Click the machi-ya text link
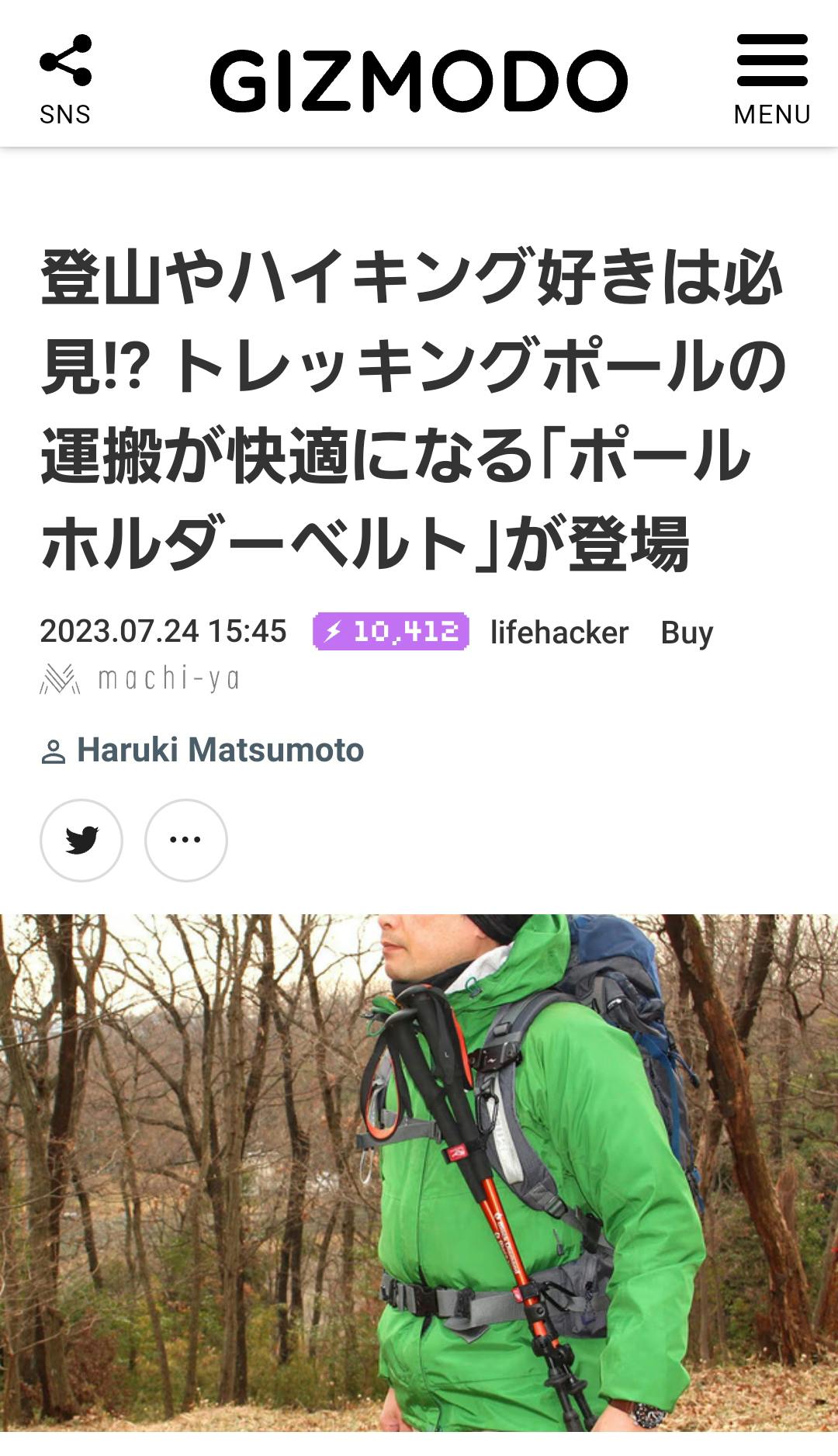The width and height of the screenshot is (838, 1456). (x=168, y=679)
